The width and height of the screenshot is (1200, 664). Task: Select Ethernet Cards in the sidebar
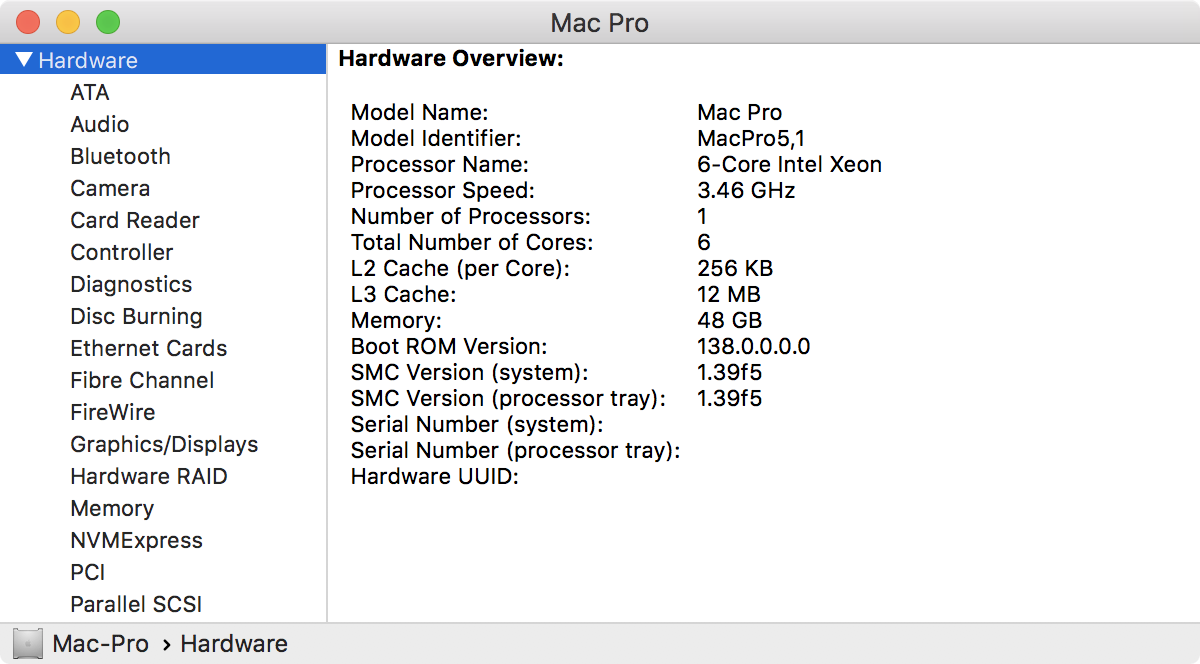click(149, 348)
